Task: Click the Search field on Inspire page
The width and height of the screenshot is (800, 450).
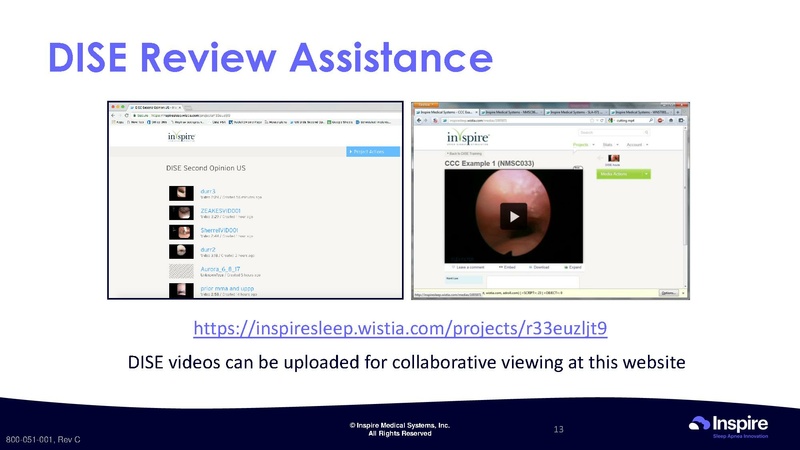Action: point(610,132)
